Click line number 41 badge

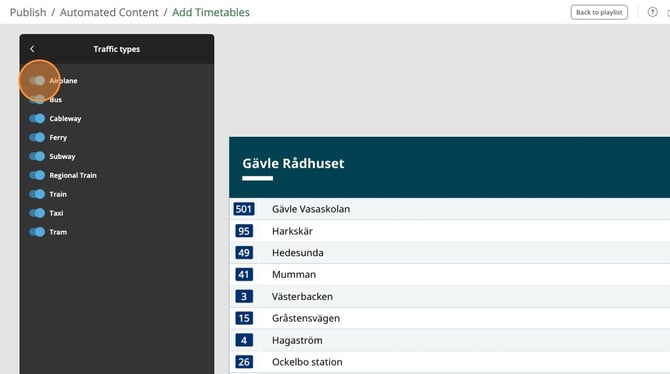pos(244,274)
